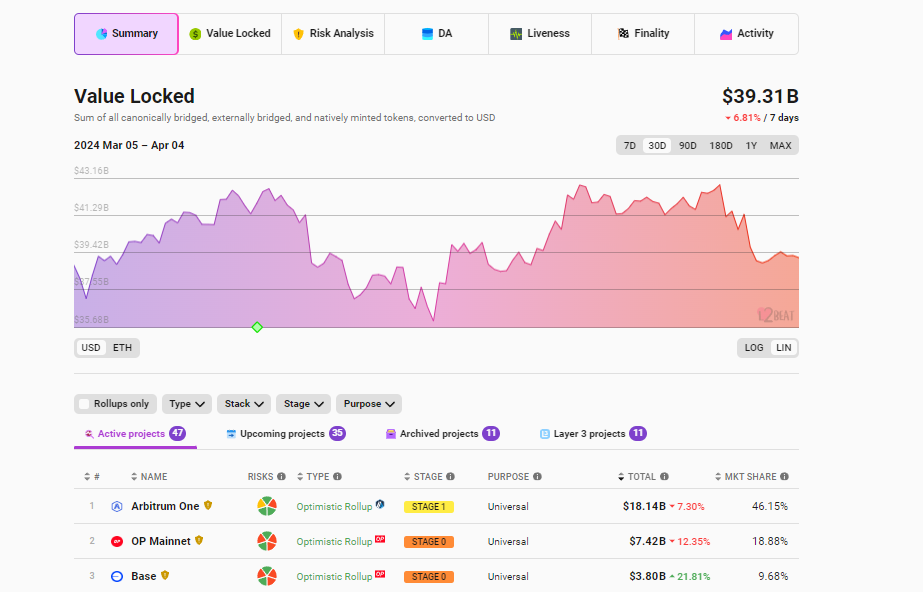Click the STAGE 0 badge for Base

point(429,577)
